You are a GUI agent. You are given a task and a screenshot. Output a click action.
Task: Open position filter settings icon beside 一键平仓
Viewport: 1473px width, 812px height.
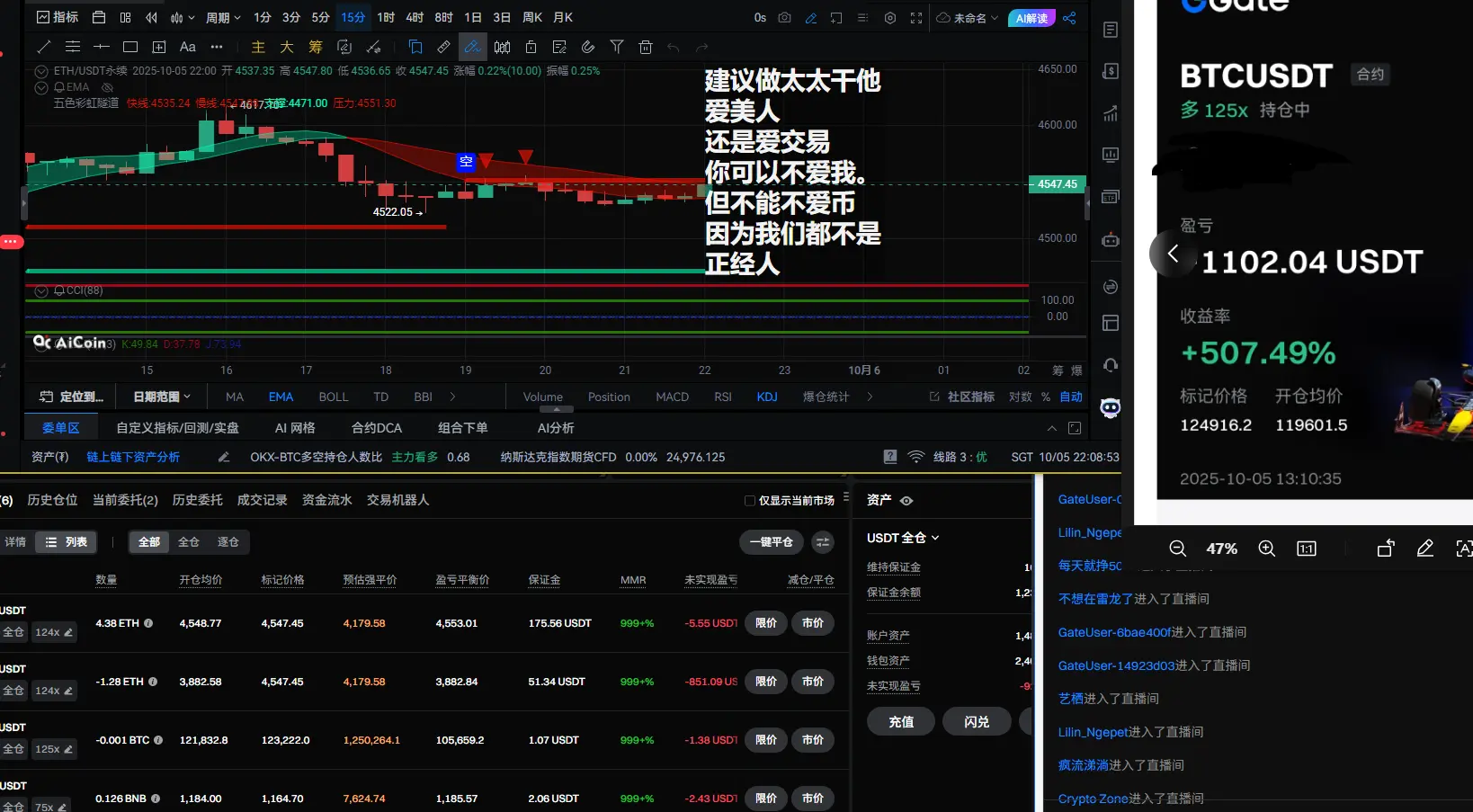point(823,542)
